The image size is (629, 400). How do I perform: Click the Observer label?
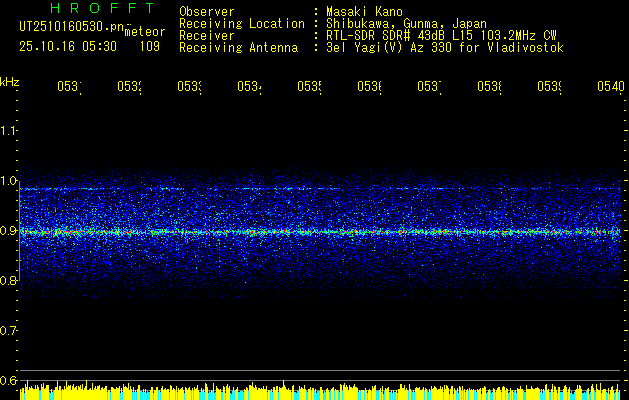[207, 11]
